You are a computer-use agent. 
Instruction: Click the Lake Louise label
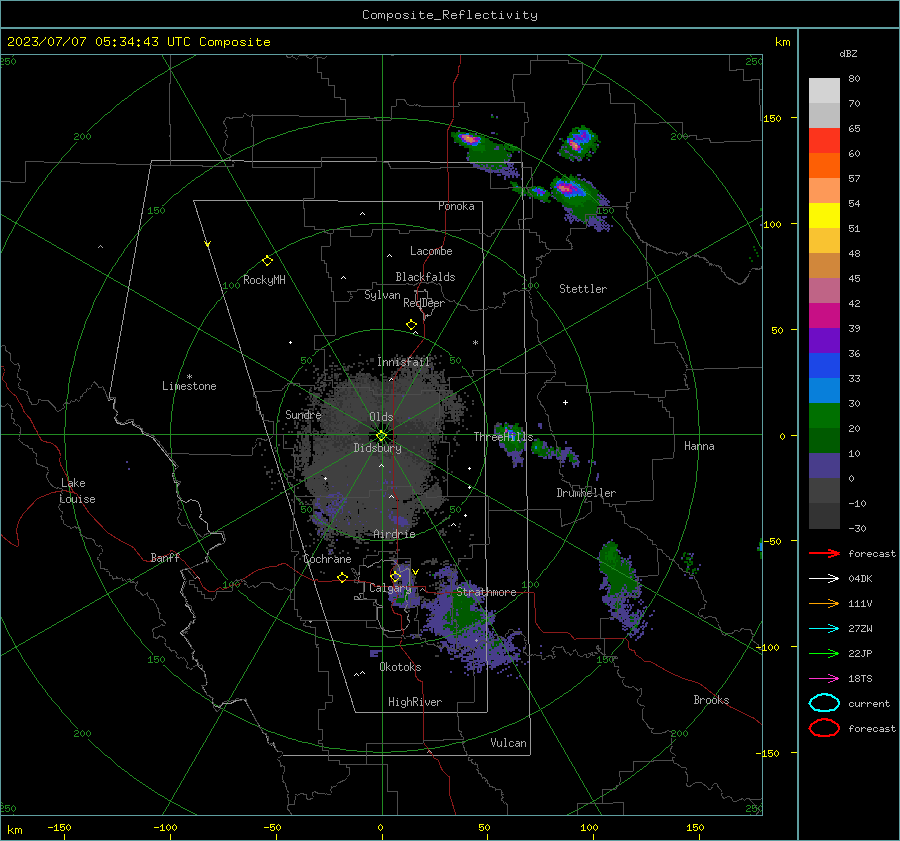tap(77, 491)
